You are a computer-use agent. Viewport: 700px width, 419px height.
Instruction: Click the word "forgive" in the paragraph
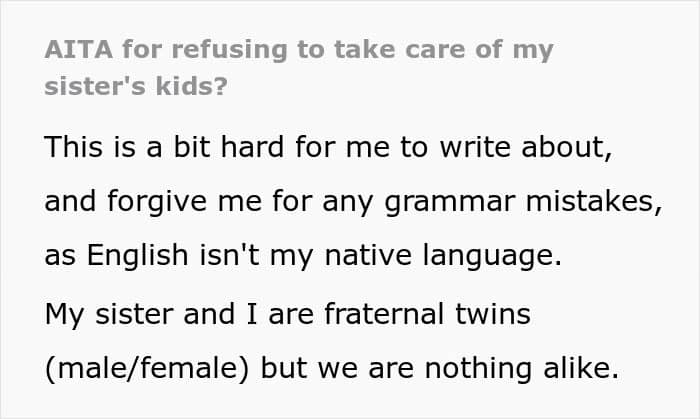click(157, 203)
